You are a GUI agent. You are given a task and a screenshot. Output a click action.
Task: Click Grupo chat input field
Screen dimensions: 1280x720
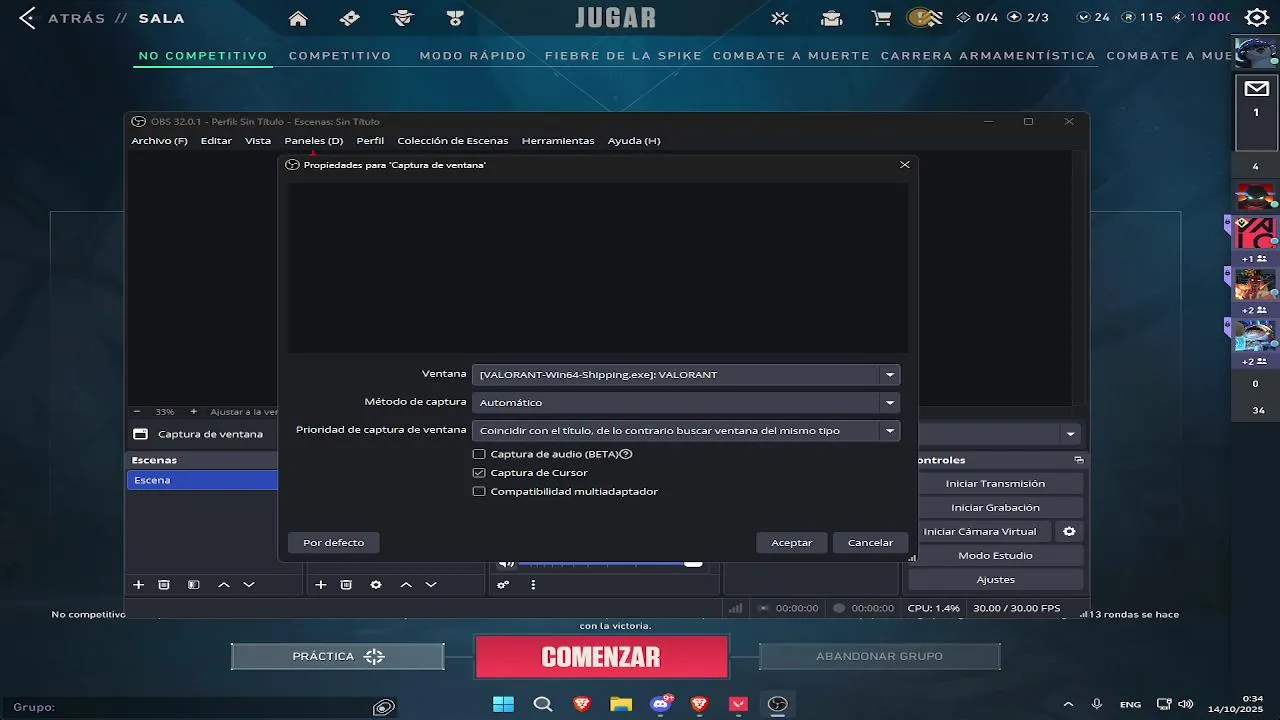pyautogui.click(x=200, y=707)
